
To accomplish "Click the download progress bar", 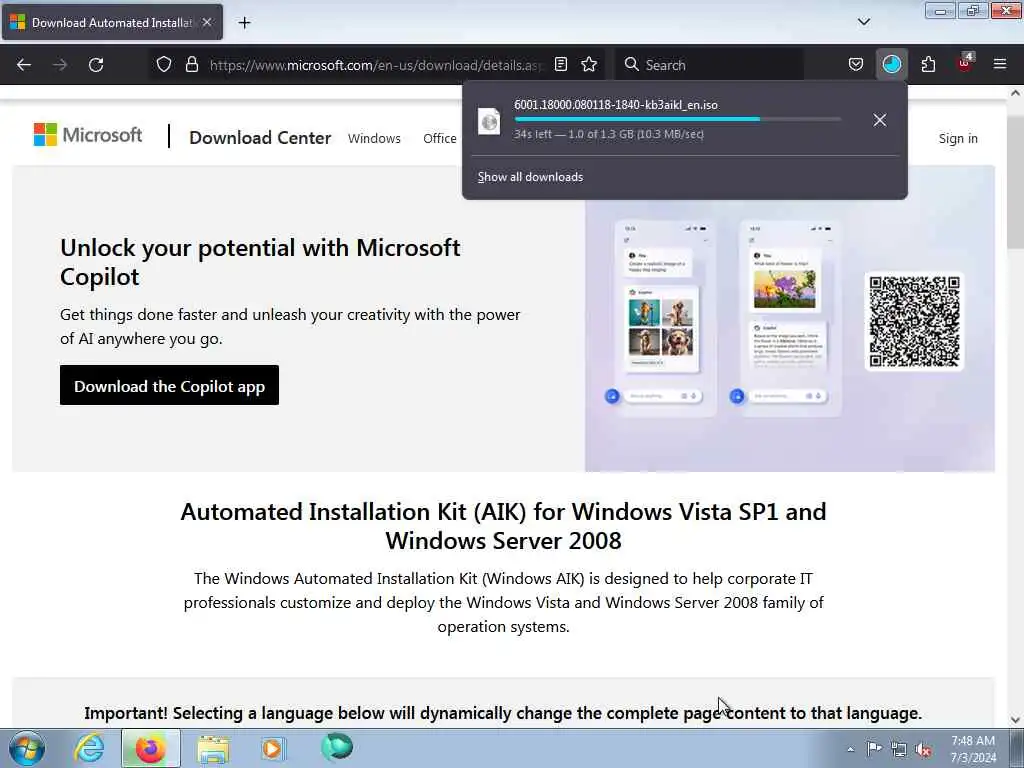I will click(x=677, y=120).
